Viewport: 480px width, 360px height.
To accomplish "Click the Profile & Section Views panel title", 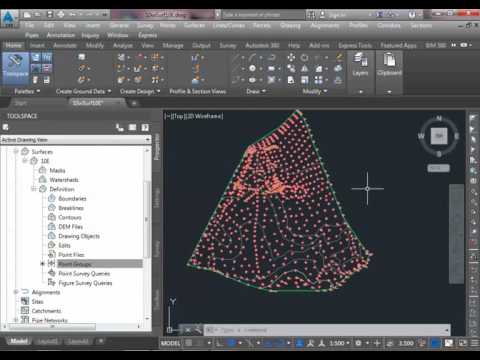I will pos(198,91).
